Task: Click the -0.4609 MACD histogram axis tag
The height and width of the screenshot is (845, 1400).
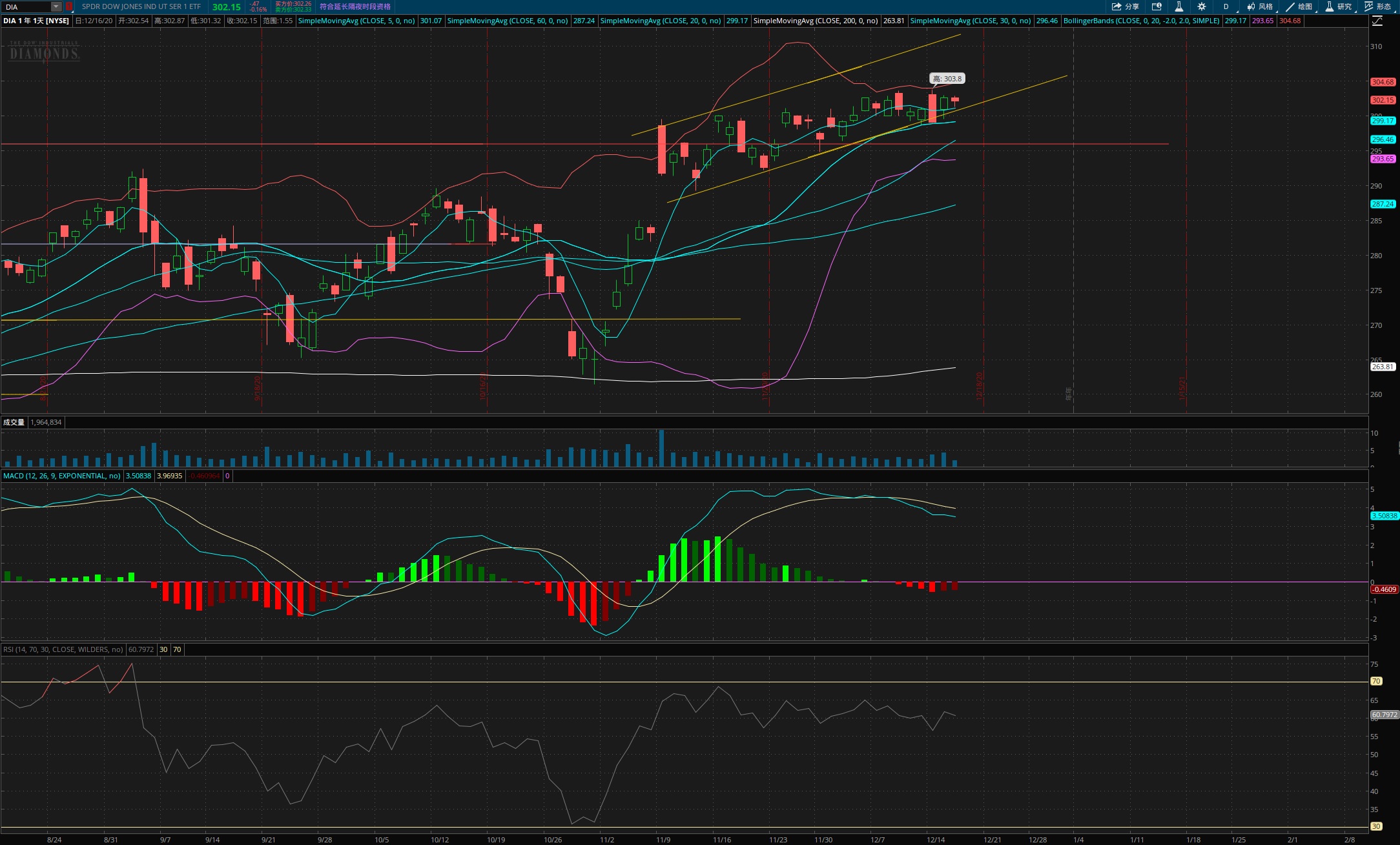Action: [1384, 589]
